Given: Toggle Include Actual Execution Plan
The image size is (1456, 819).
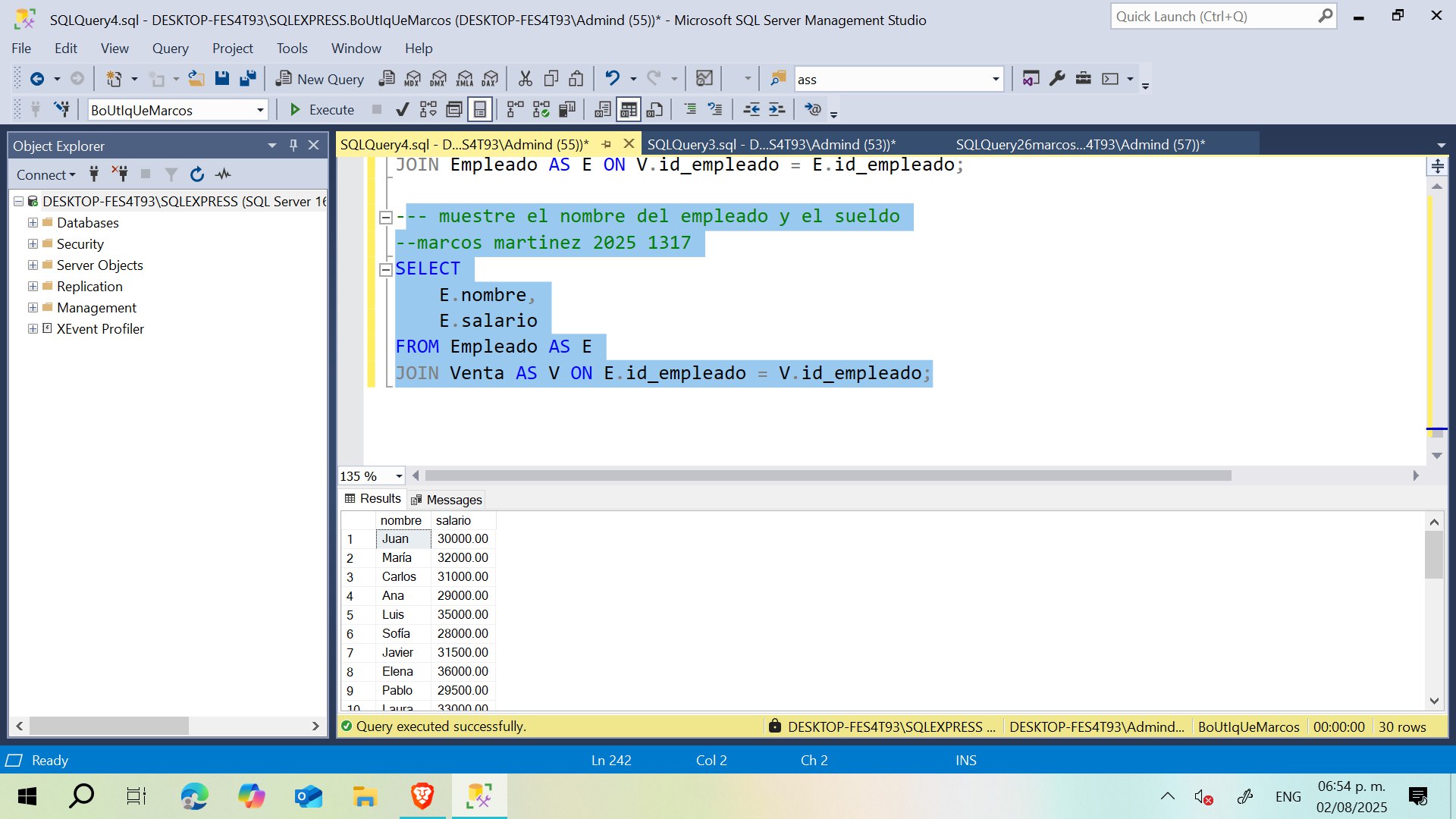Looking at the screenshot, I should pyautogui.click(x=515, y=110).
